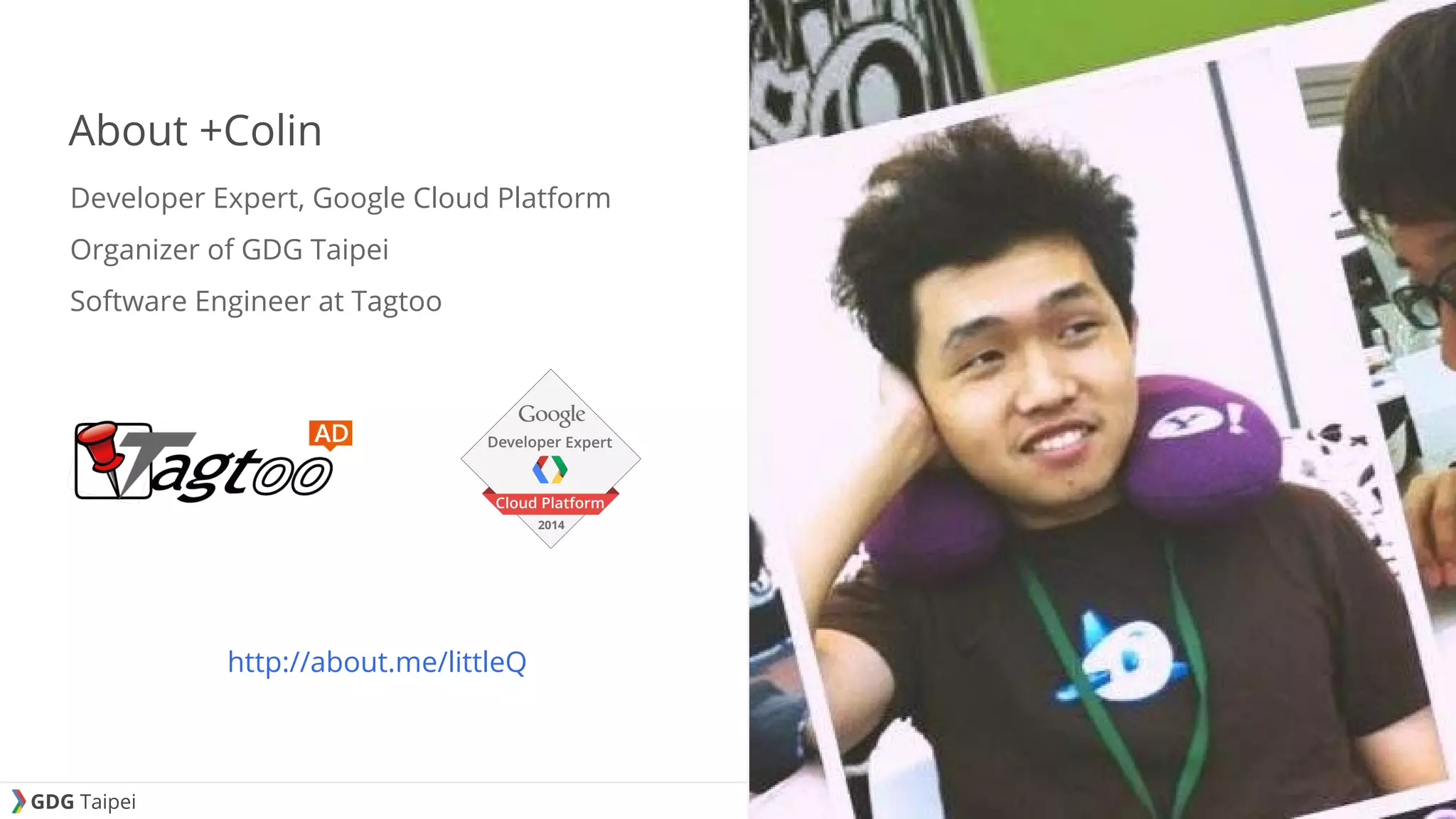The height and width of the screenshot is (819, 1456).
Task: Click the graffiti artwork in photo corner
Action: click(853, 64)
